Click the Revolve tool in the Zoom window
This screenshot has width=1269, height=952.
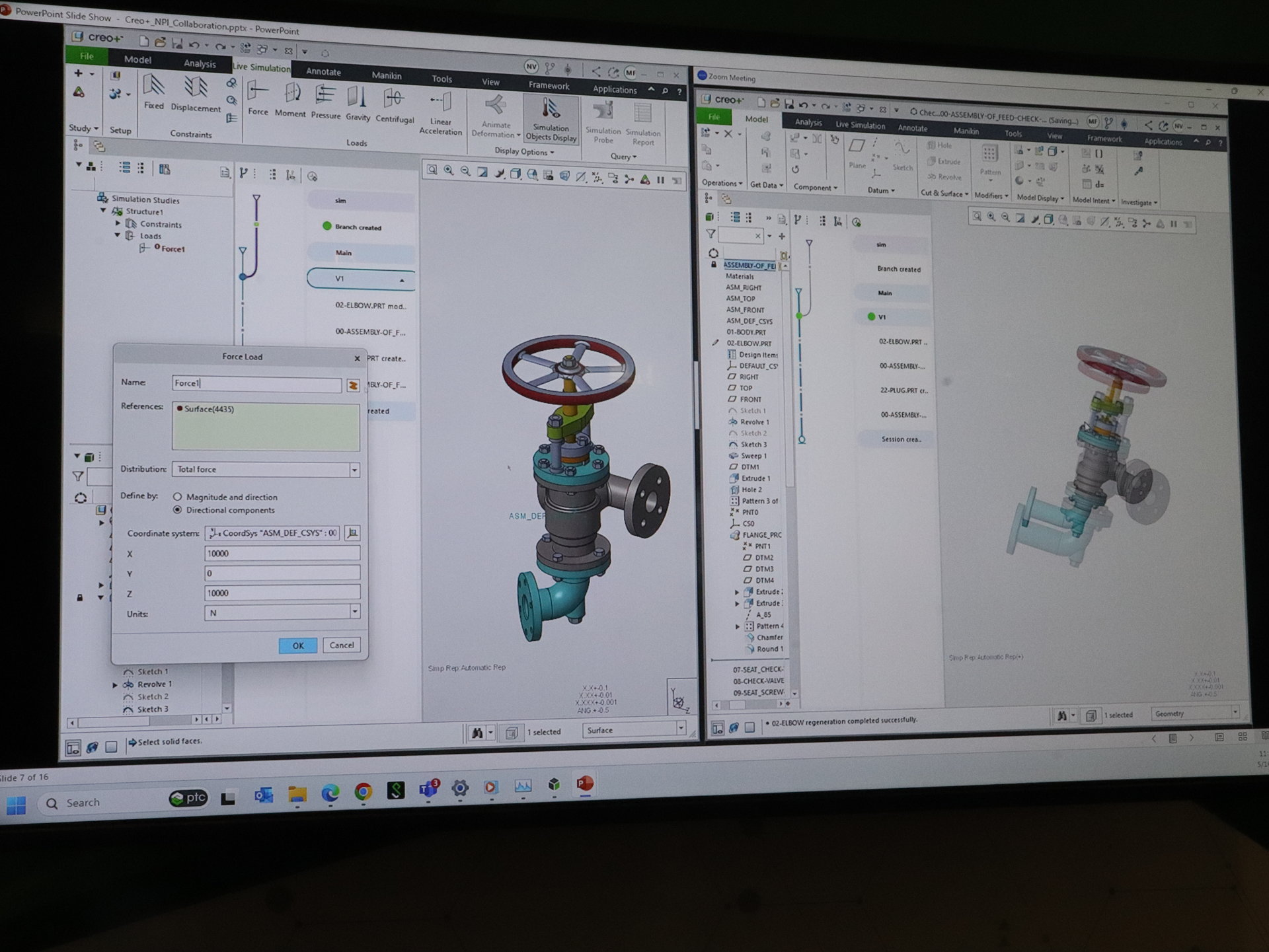944,177
